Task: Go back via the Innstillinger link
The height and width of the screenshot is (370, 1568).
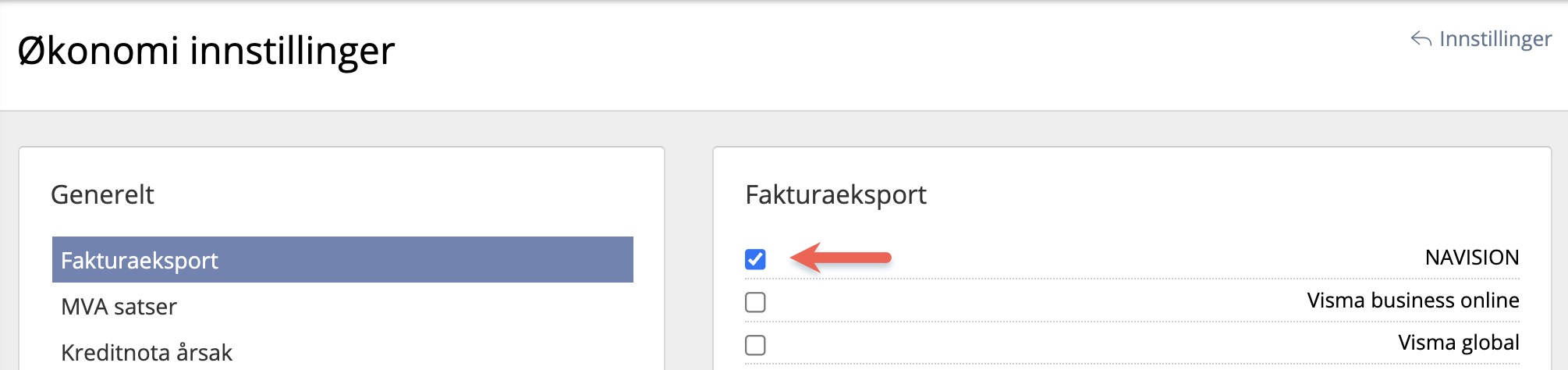Action: click(x=1495, y=39)
